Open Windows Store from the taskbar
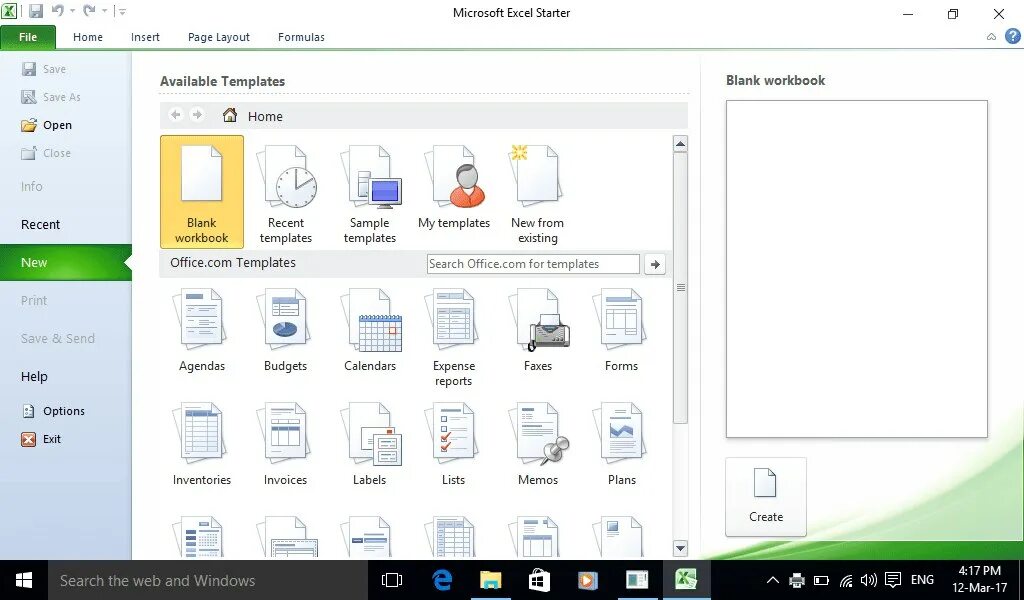1024x600 pixels. pyautogui.click(x=539, y=580)
